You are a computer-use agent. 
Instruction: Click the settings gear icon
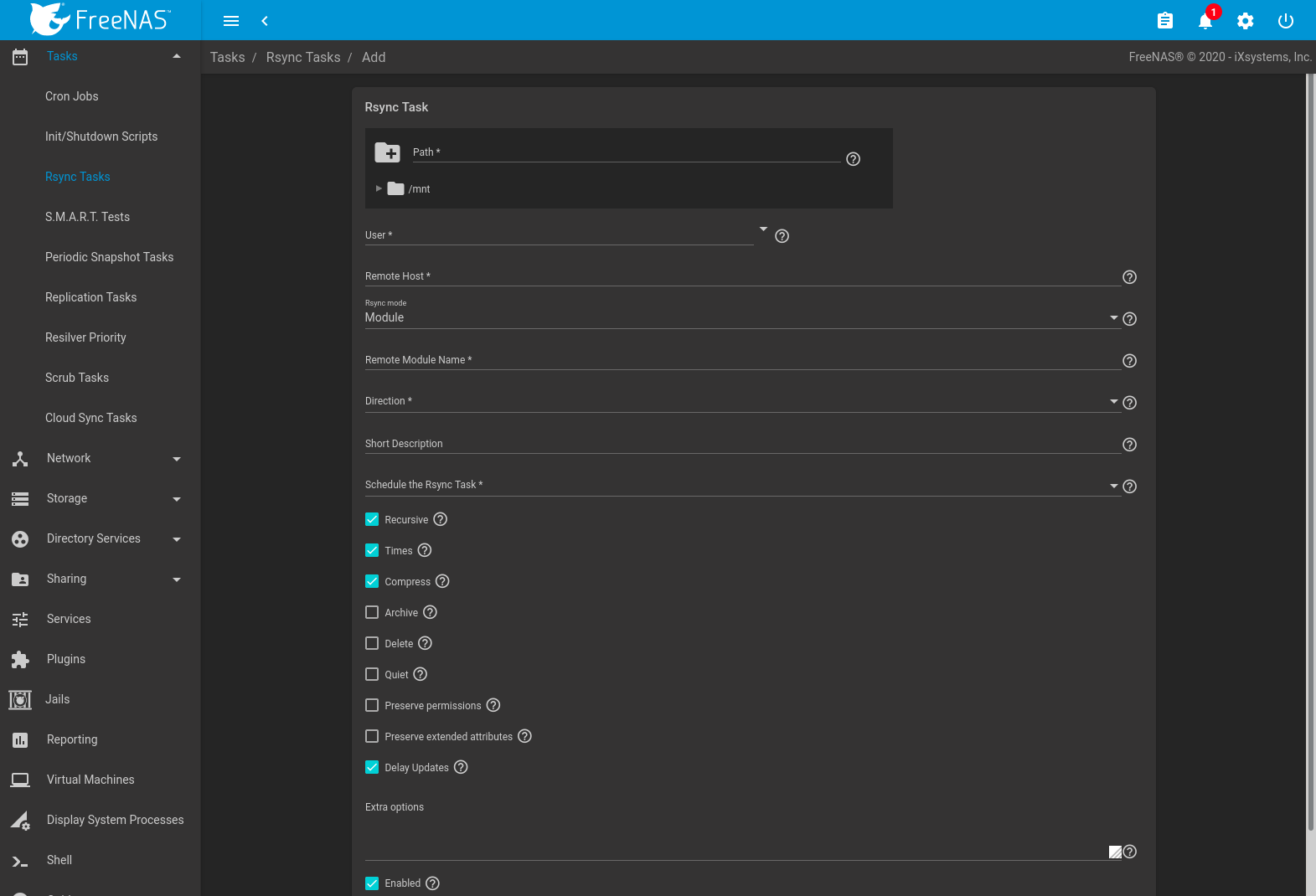coord(1245,21)
